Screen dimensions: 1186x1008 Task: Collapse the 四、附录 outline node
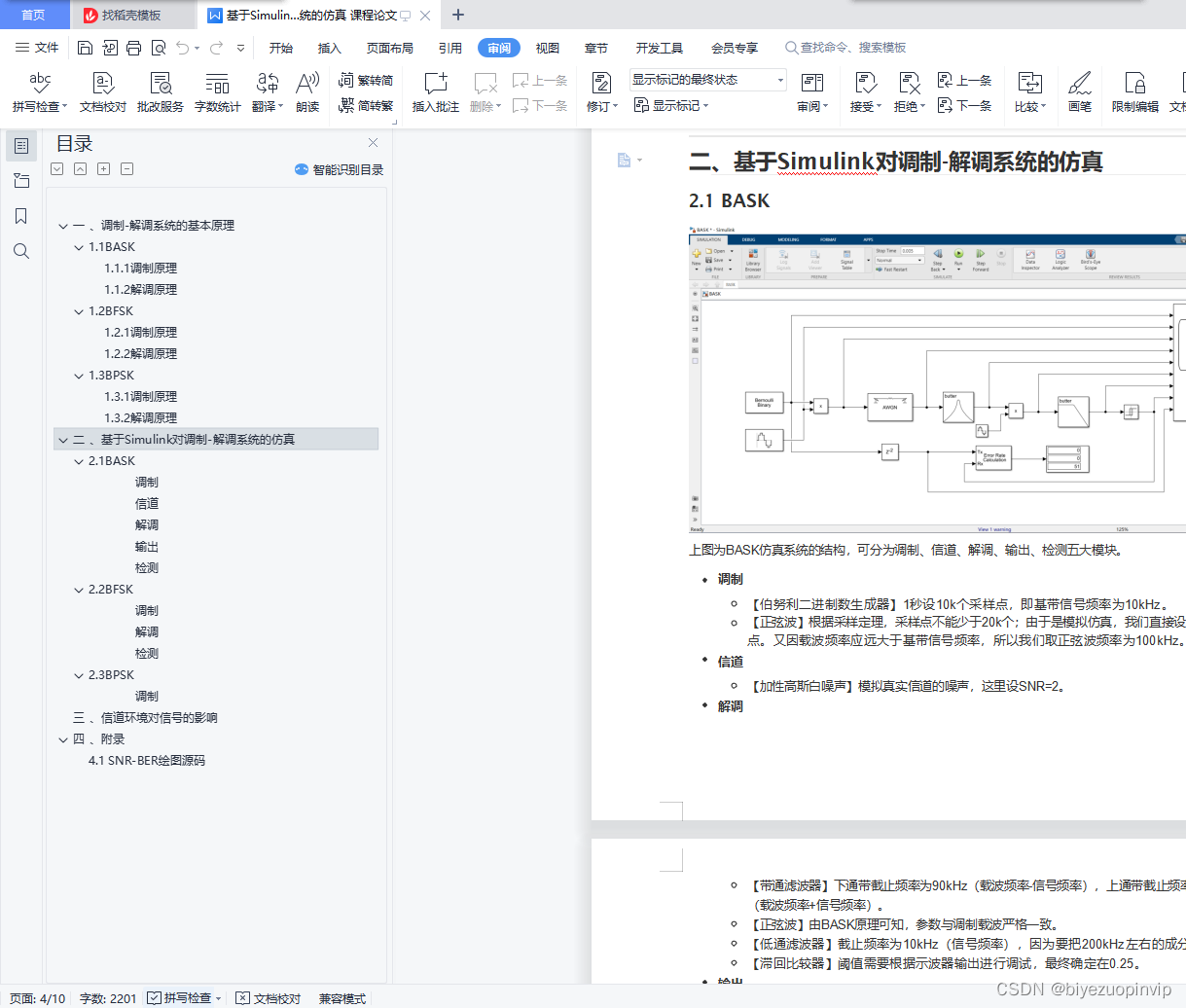click(x=63, y=739)
